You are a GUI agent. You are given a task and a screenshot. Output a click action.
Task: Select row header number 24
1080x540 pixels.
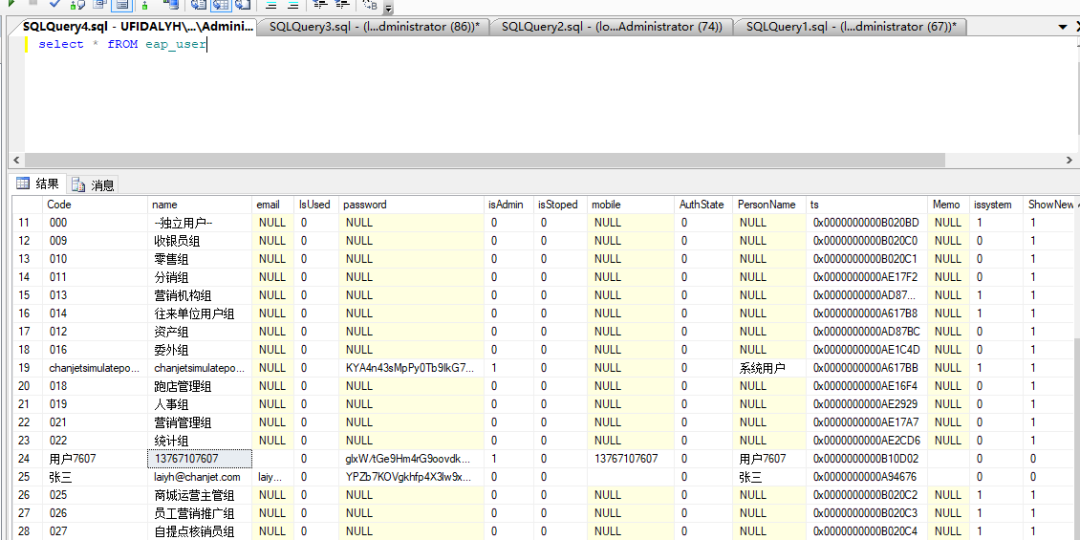click(x=28, y=458)
